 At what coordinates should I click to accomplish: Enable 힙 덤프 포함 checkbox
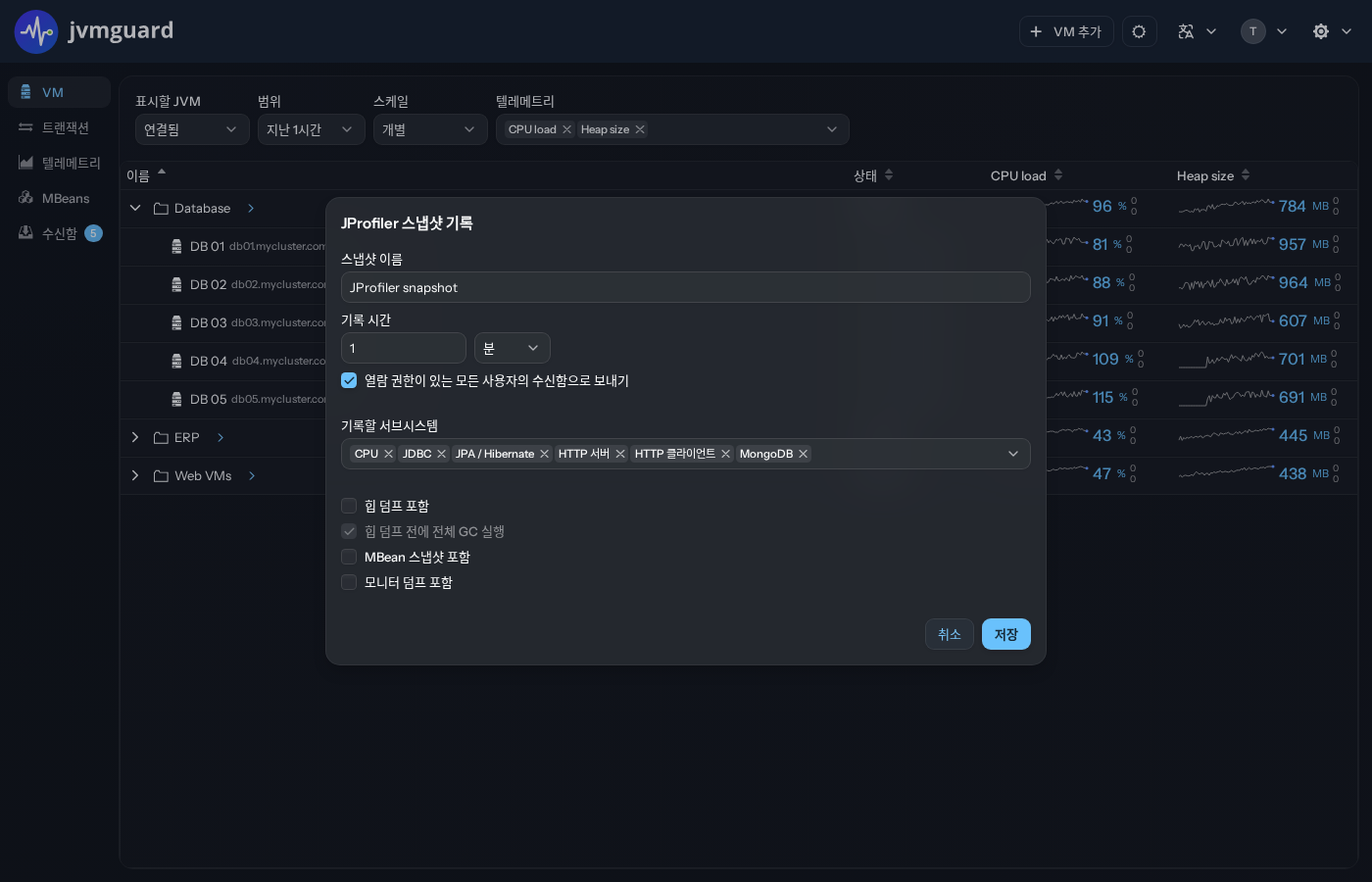[349, 506]
